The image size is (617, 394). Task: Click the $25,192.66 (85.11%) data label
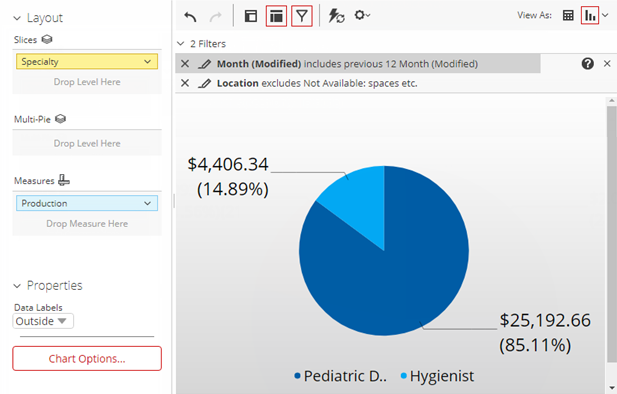click(545, 333)
